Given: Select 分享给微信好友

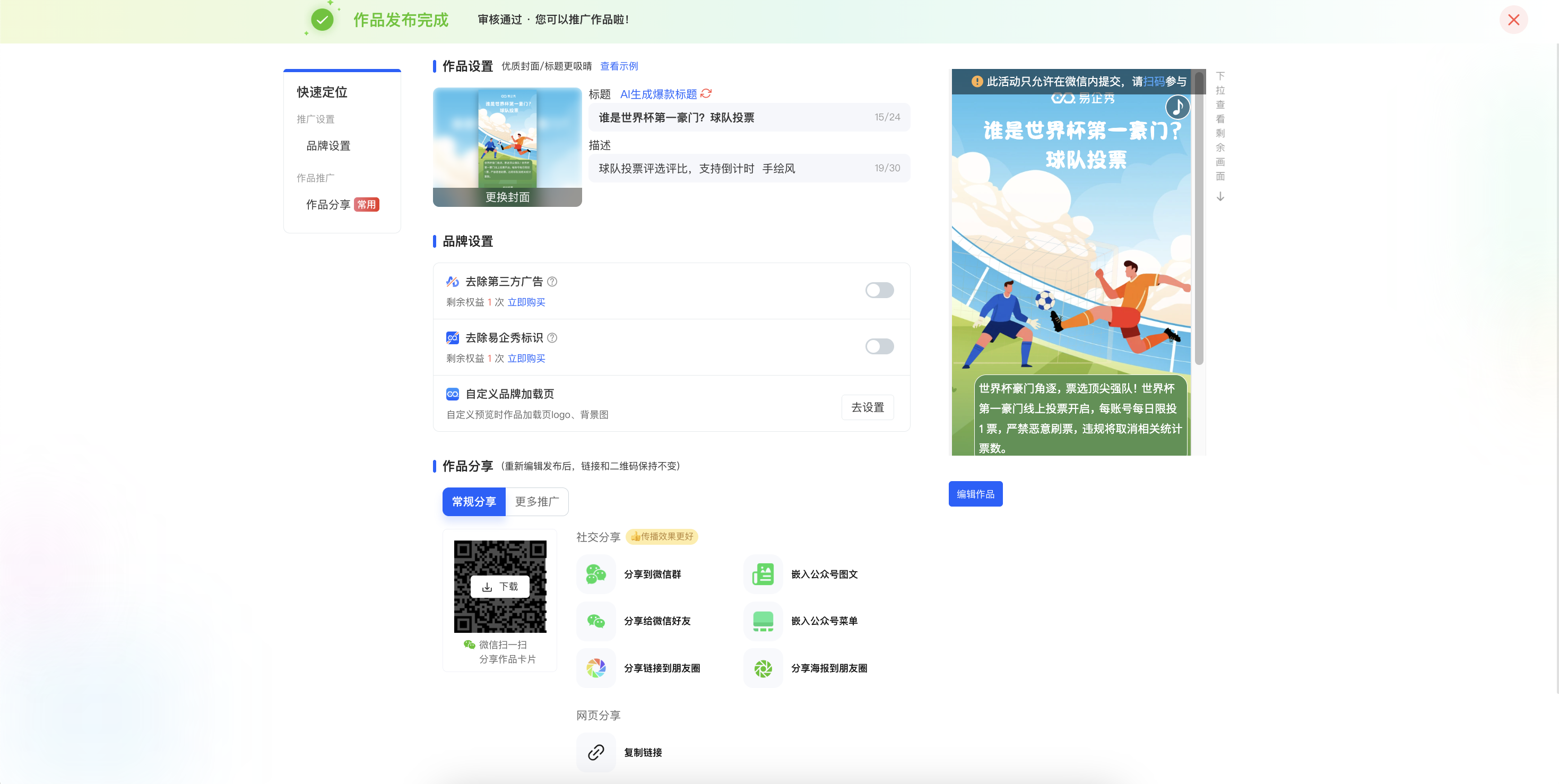Looking at the screenshot, I should [657, 621].
